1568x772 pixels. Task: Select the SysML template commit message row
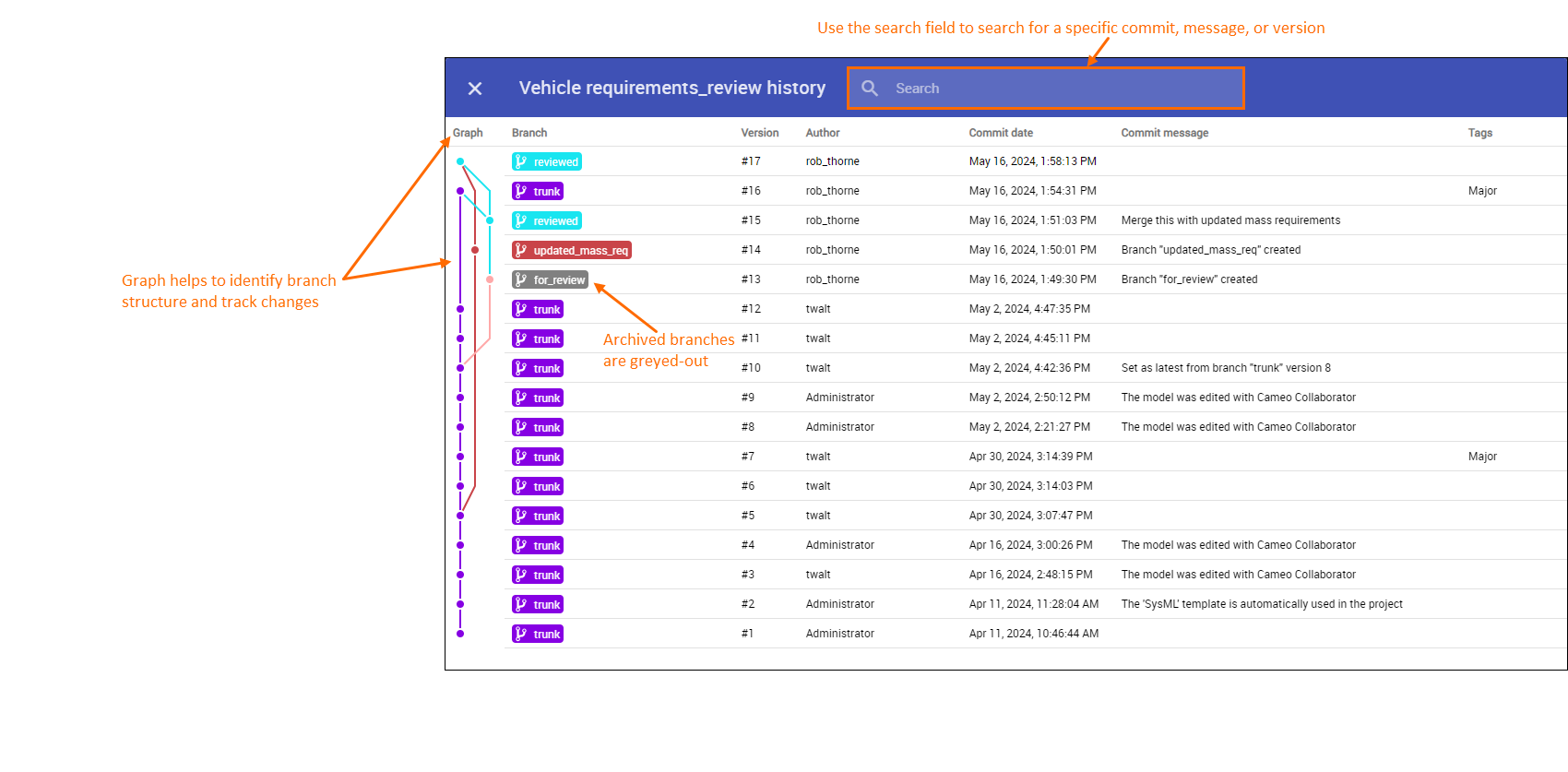tap(1261, 604)
